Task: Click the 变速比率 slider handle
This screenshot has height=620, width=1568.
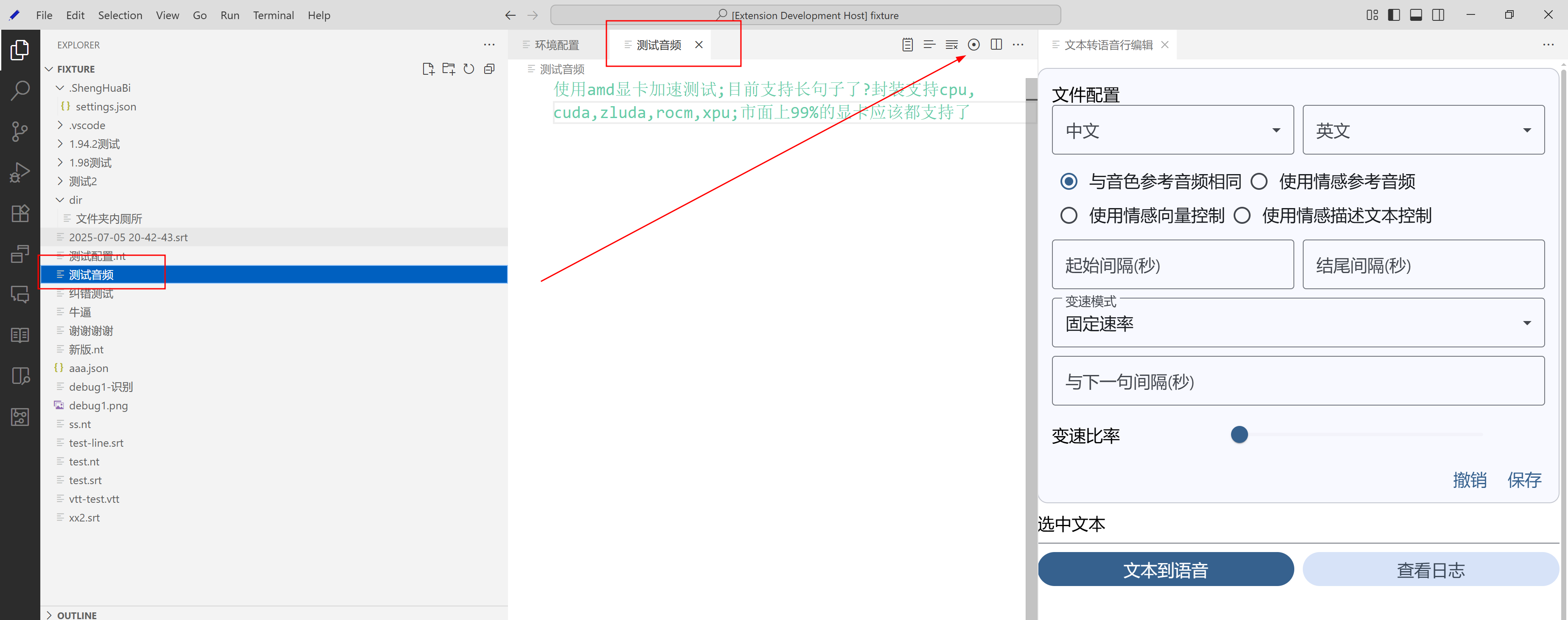Action: [1239, 434]
